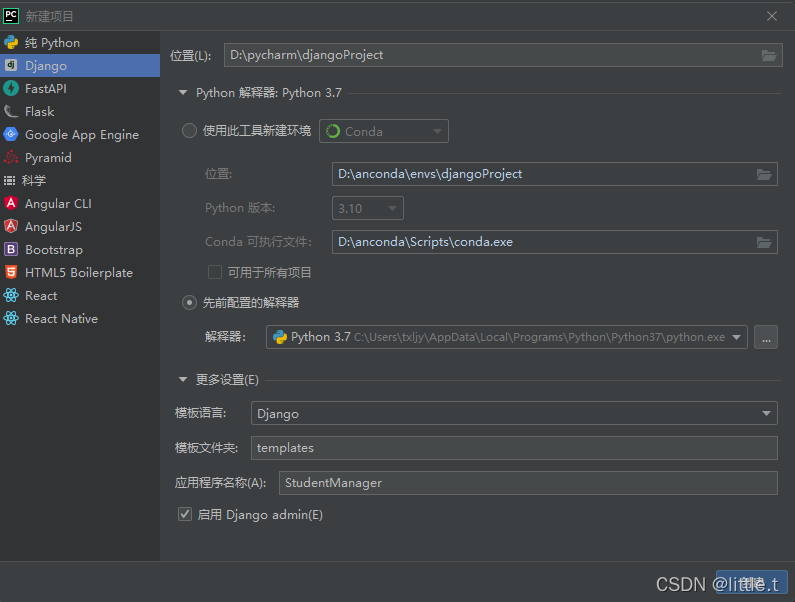This screenshot has width=795, height=602.
Task: Select Django project type
Action: coord(80,65)
